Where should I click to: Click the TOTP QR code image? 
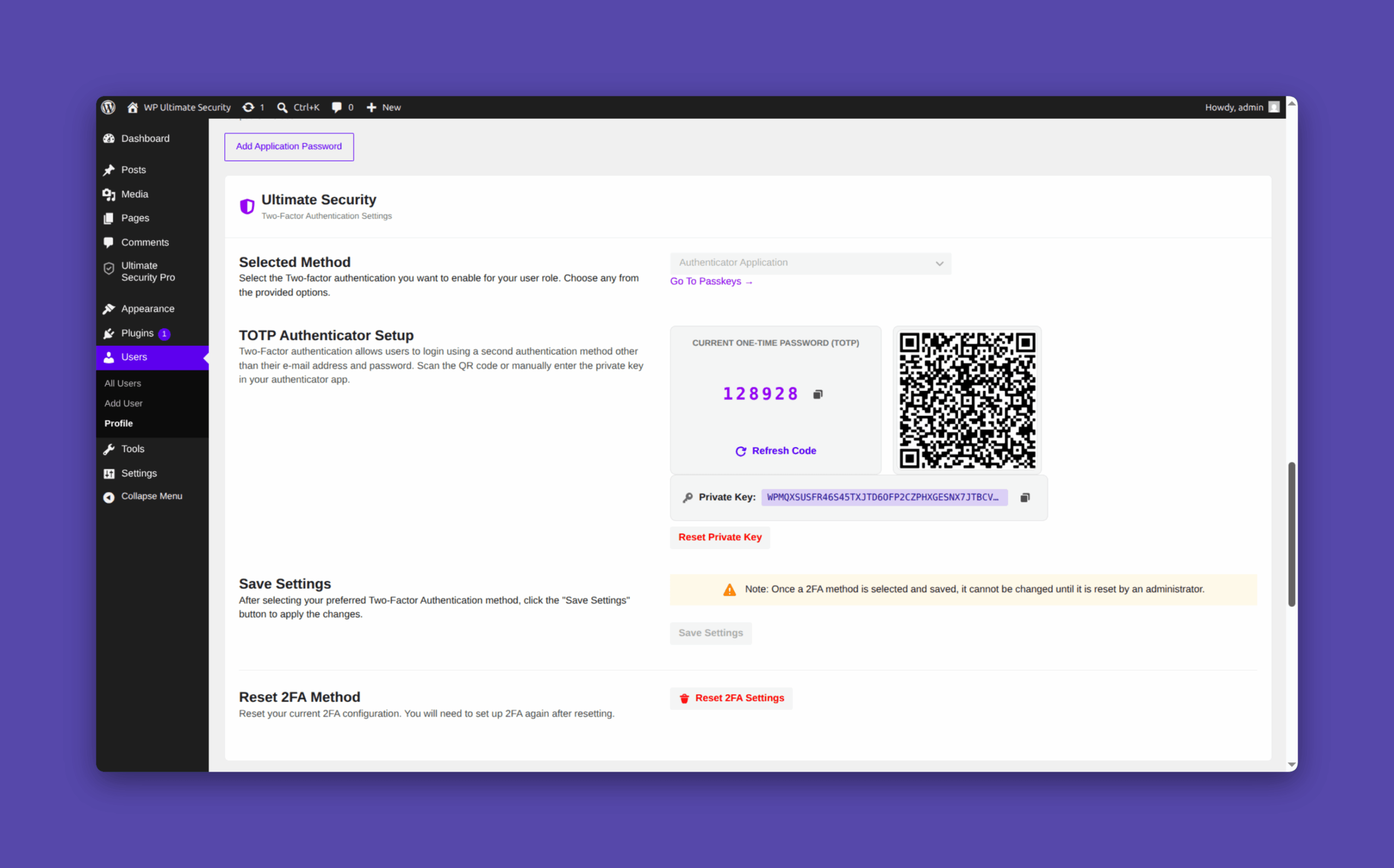pos(968,400)
